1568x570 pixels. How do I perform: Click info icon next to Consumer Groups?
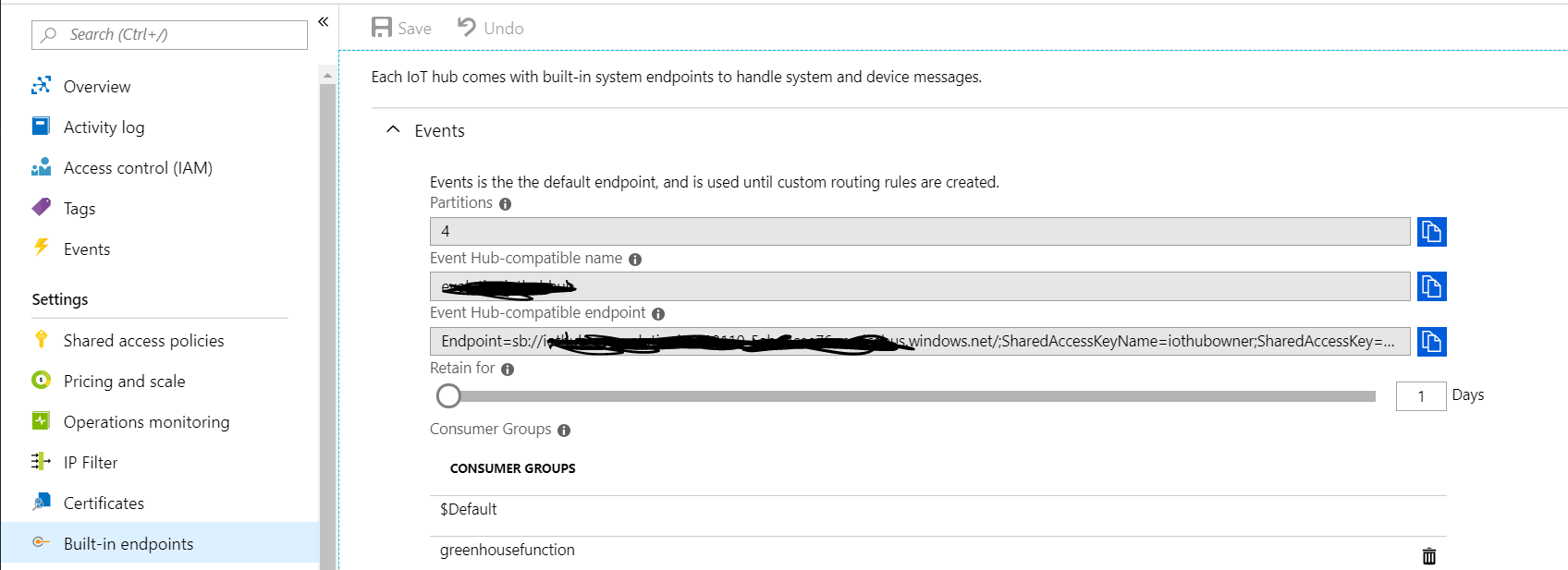tap(564, 431)
